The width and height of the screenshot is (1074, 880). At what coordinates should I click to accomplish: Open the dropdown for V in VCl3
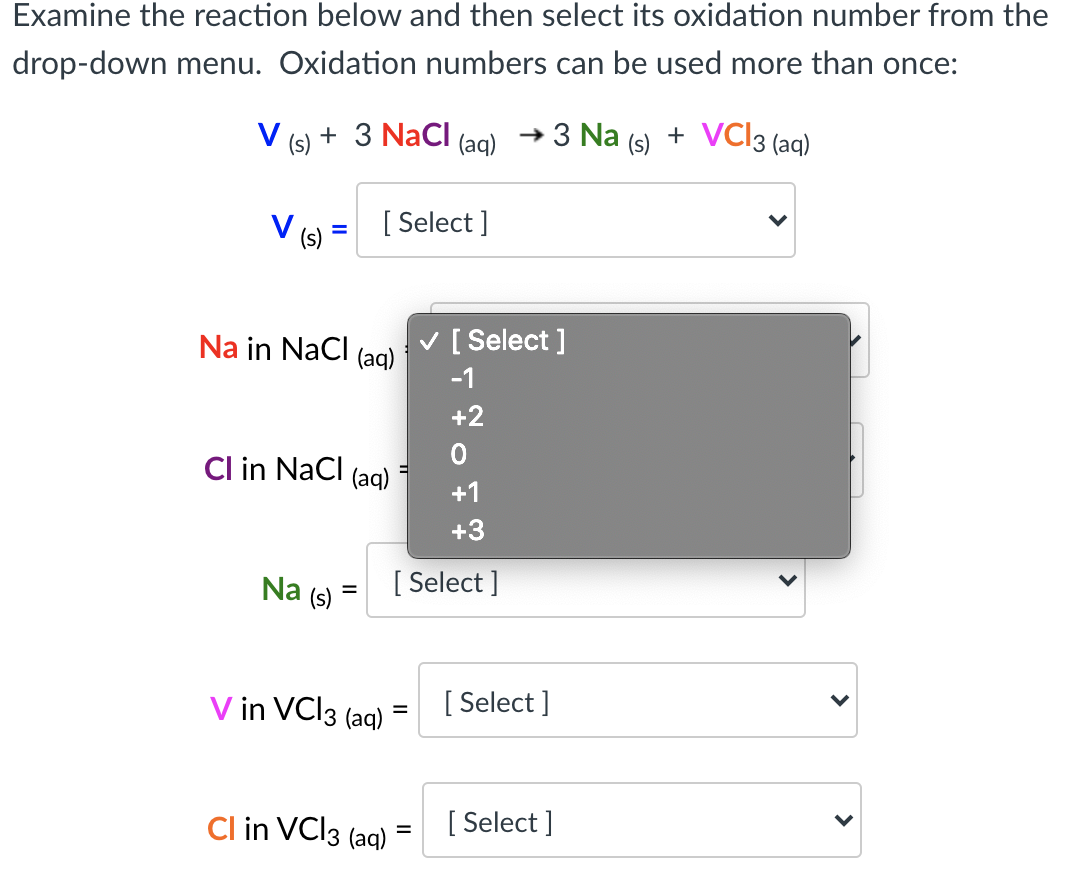[638, 700]
